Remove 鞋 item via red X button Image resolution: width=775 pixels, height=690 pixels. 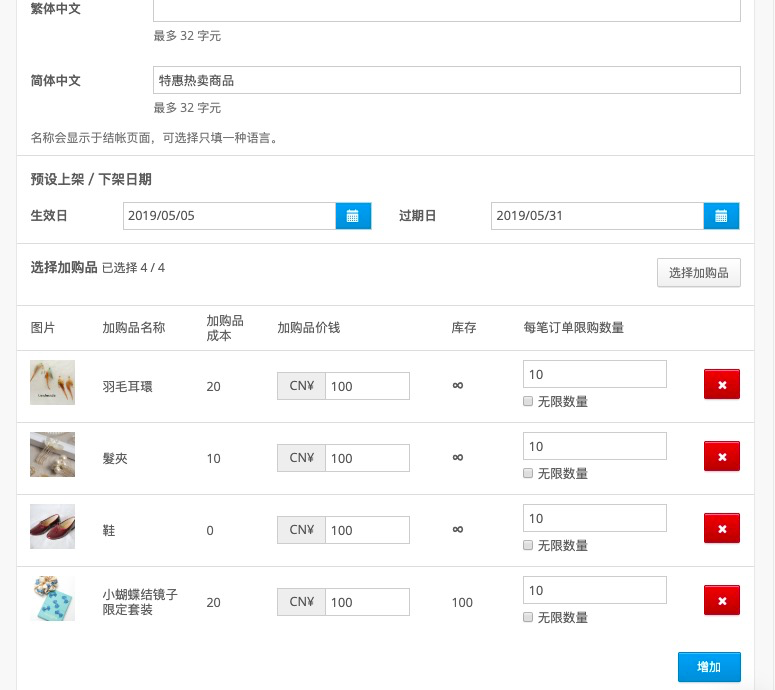click(x=722, y=528)
